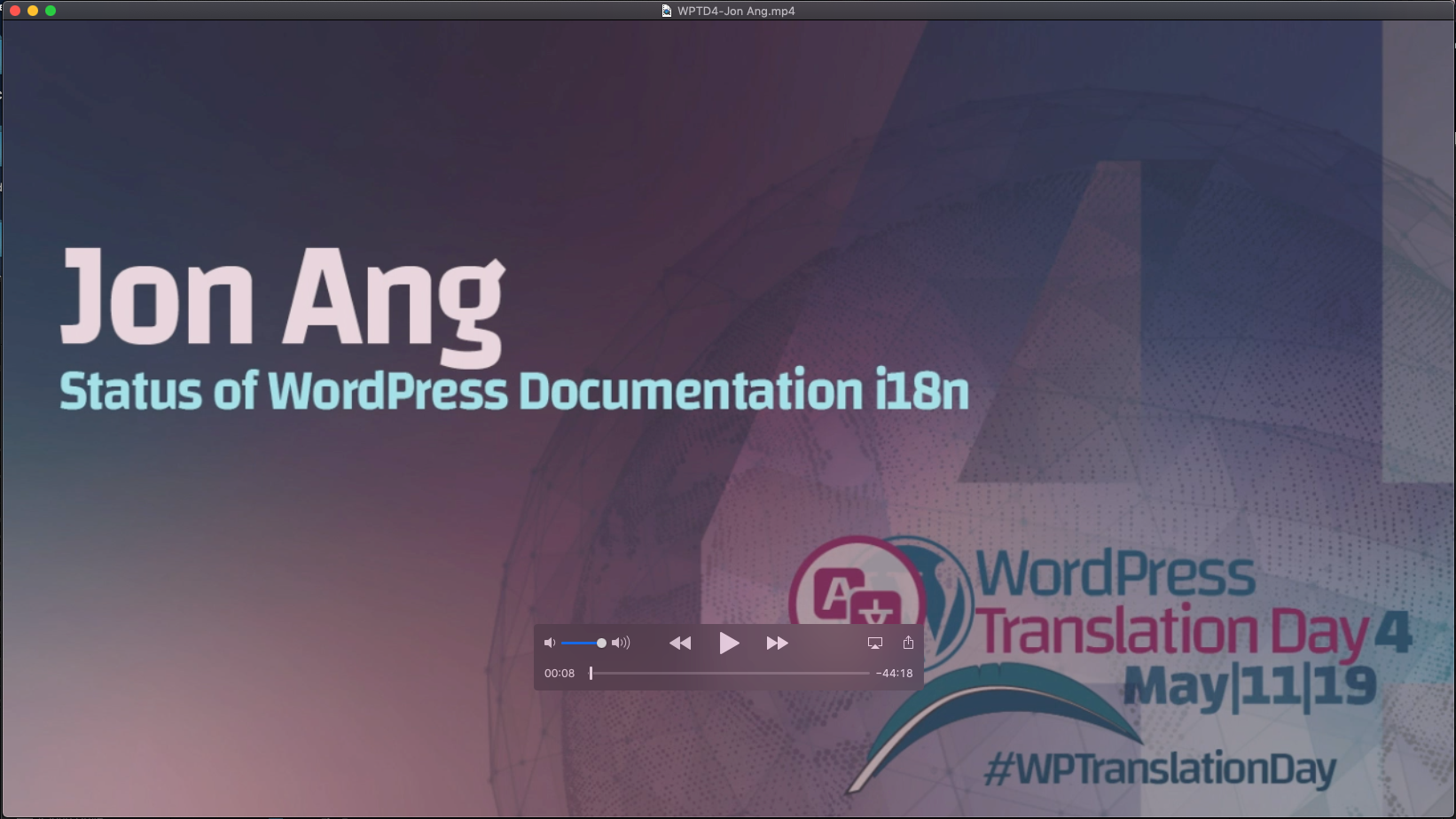Minimize the video window with yellow button
The width and height of the screenshot is (1456, 819).
click(33, 11)
